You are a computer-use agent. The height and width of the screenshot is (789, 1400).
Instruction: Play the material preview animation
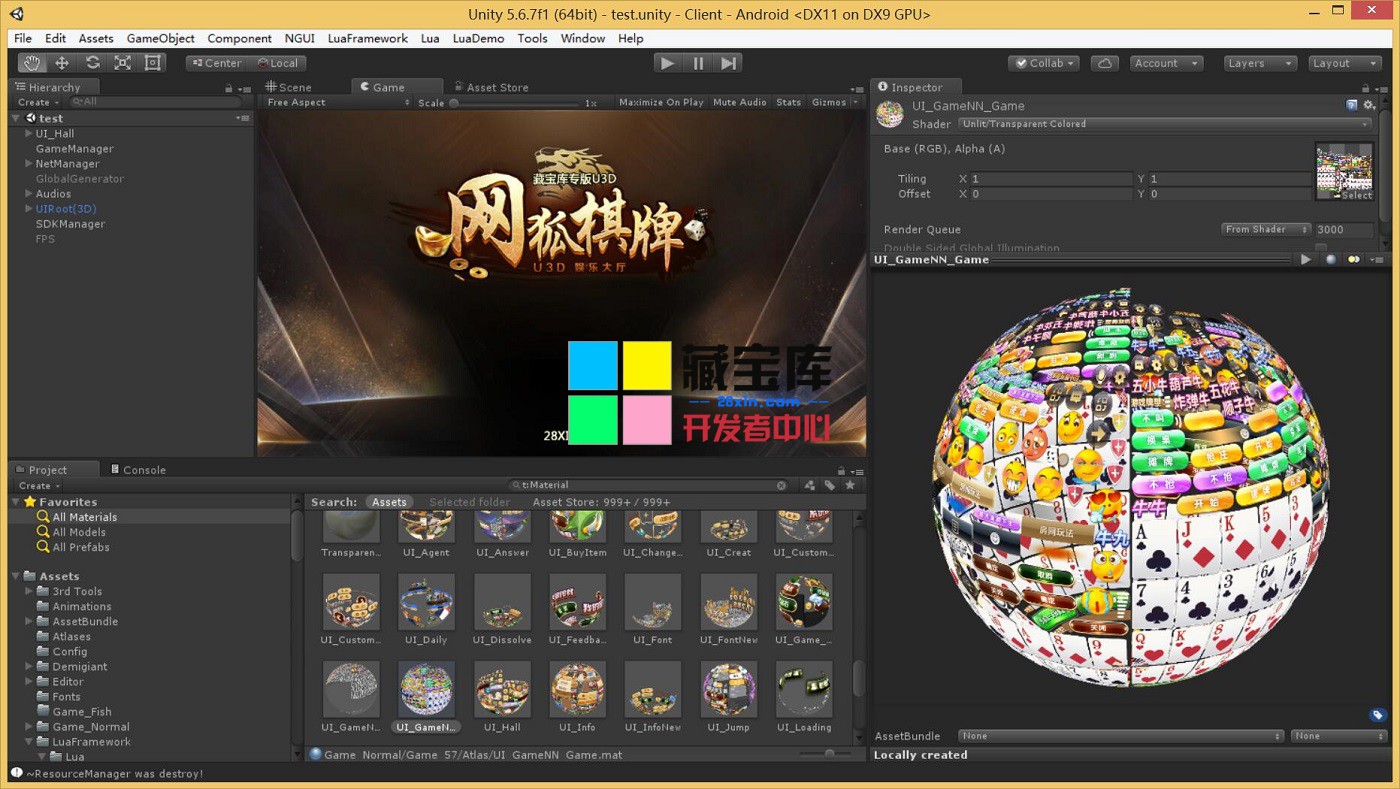pos(1305,259)
